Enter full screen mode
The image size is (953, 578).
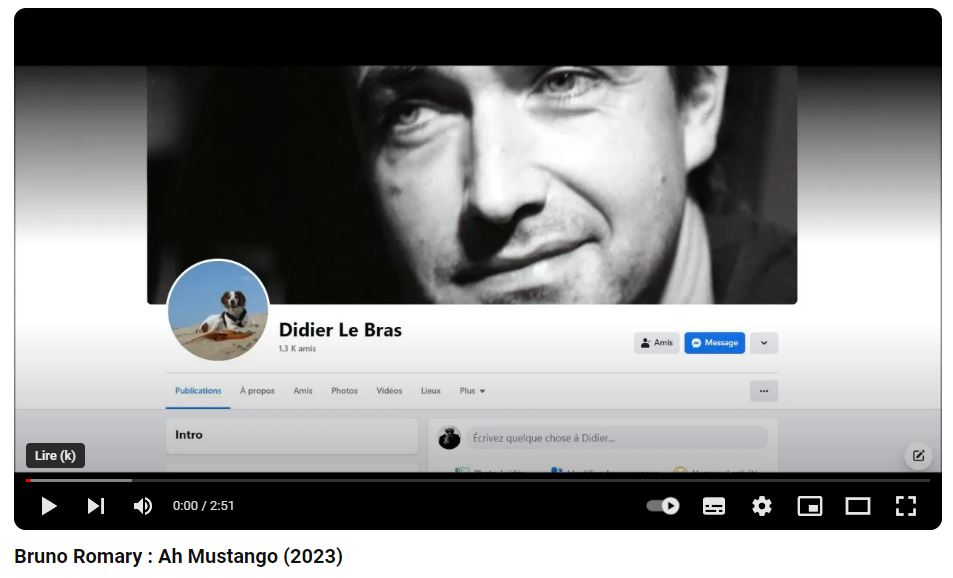(906, 506)
